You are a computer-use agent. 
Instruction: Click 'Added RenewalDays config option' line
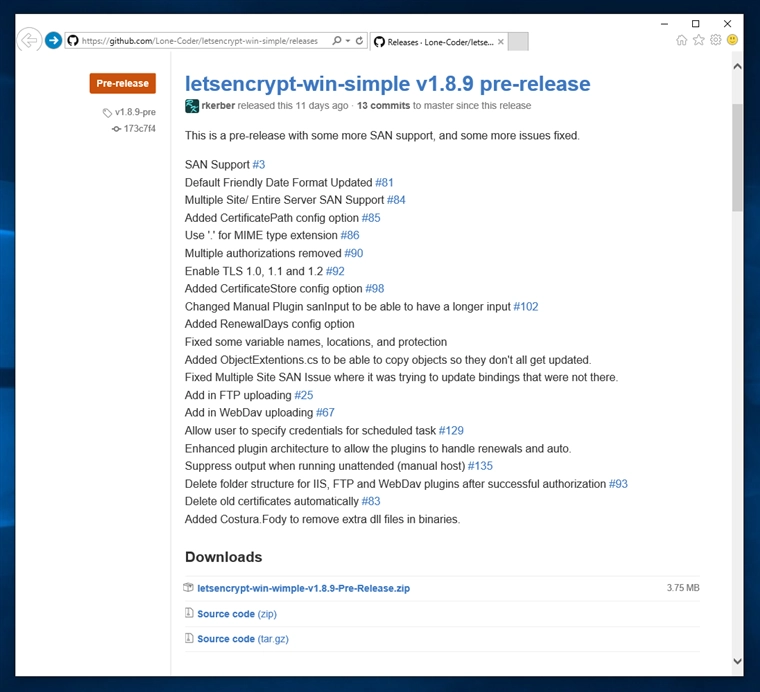(269, 324)
